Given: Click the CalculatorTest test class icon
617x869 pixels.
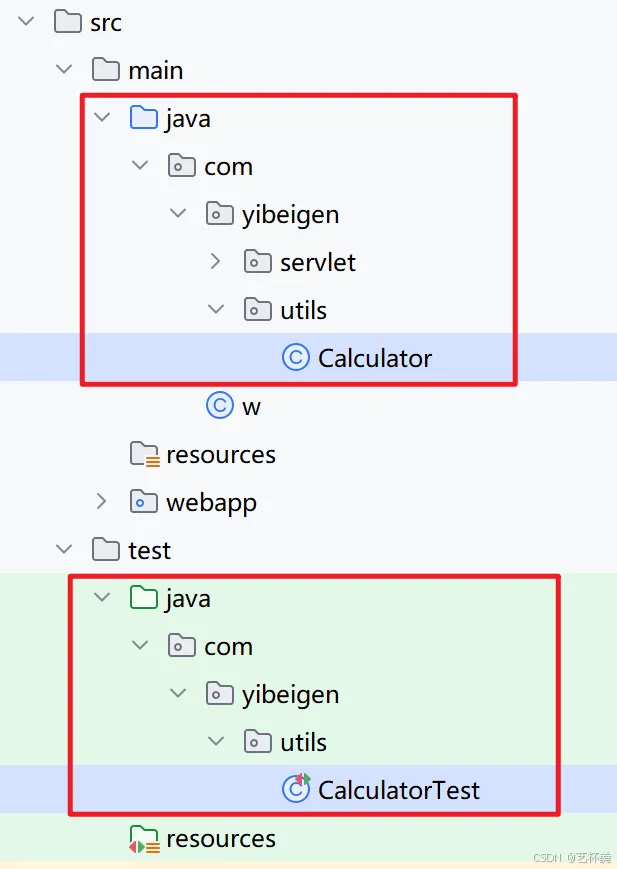Looking at the screenshot, I should 296,788.
